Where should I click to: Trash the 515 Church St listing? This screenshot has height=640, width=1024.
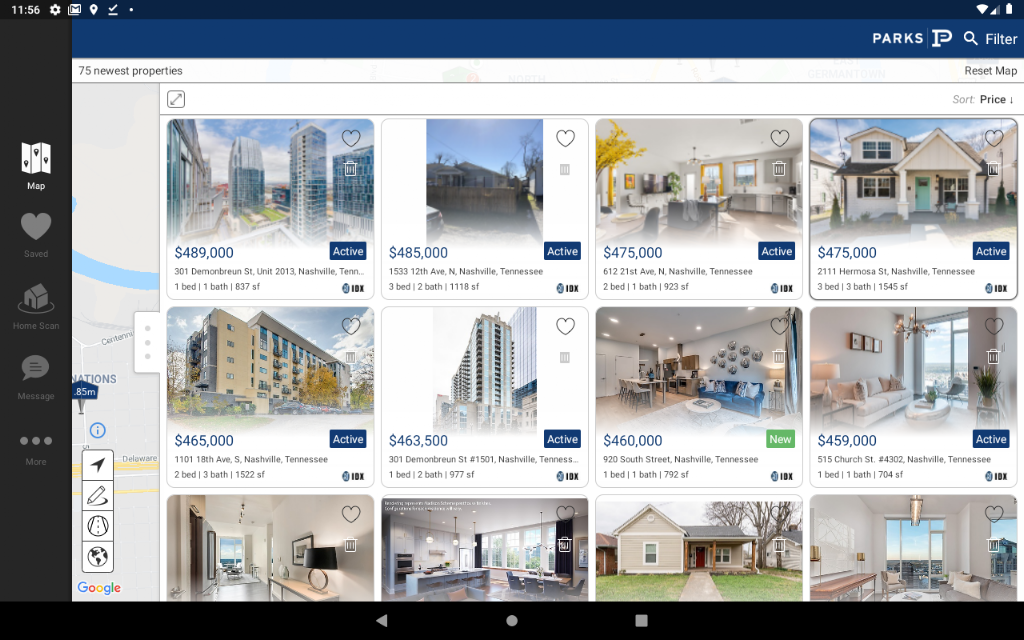993,357
